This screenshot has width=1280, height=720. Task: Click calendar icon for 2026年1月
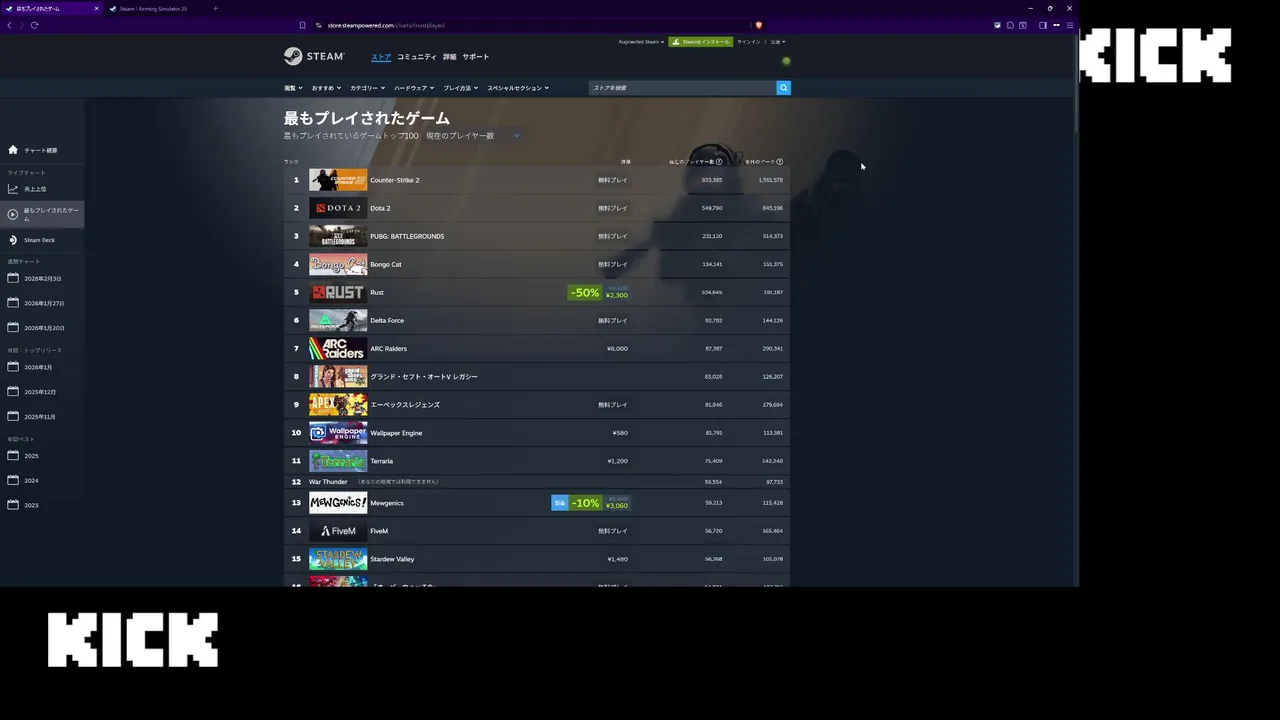coord(13,367)
